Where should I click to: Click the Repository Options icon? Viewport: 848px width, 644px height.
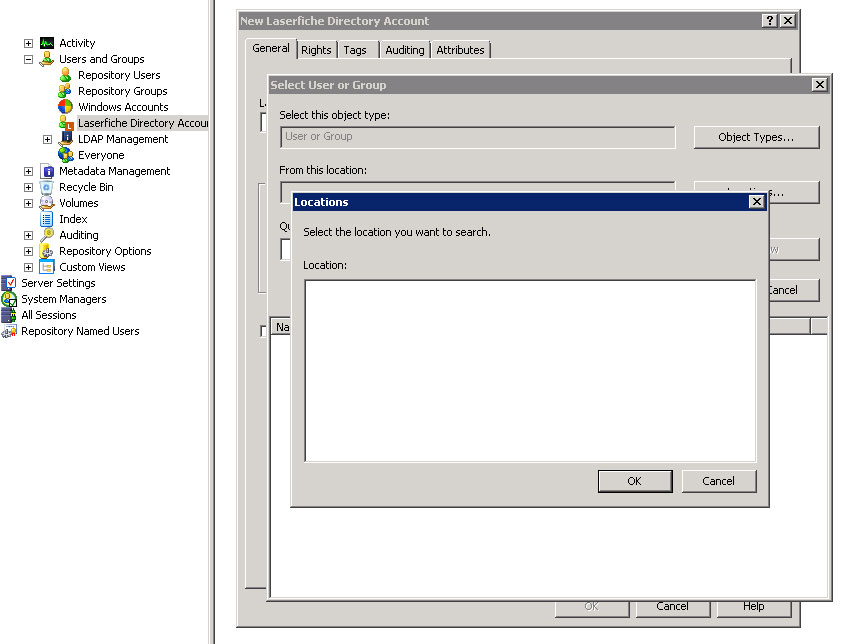(47, 251)
